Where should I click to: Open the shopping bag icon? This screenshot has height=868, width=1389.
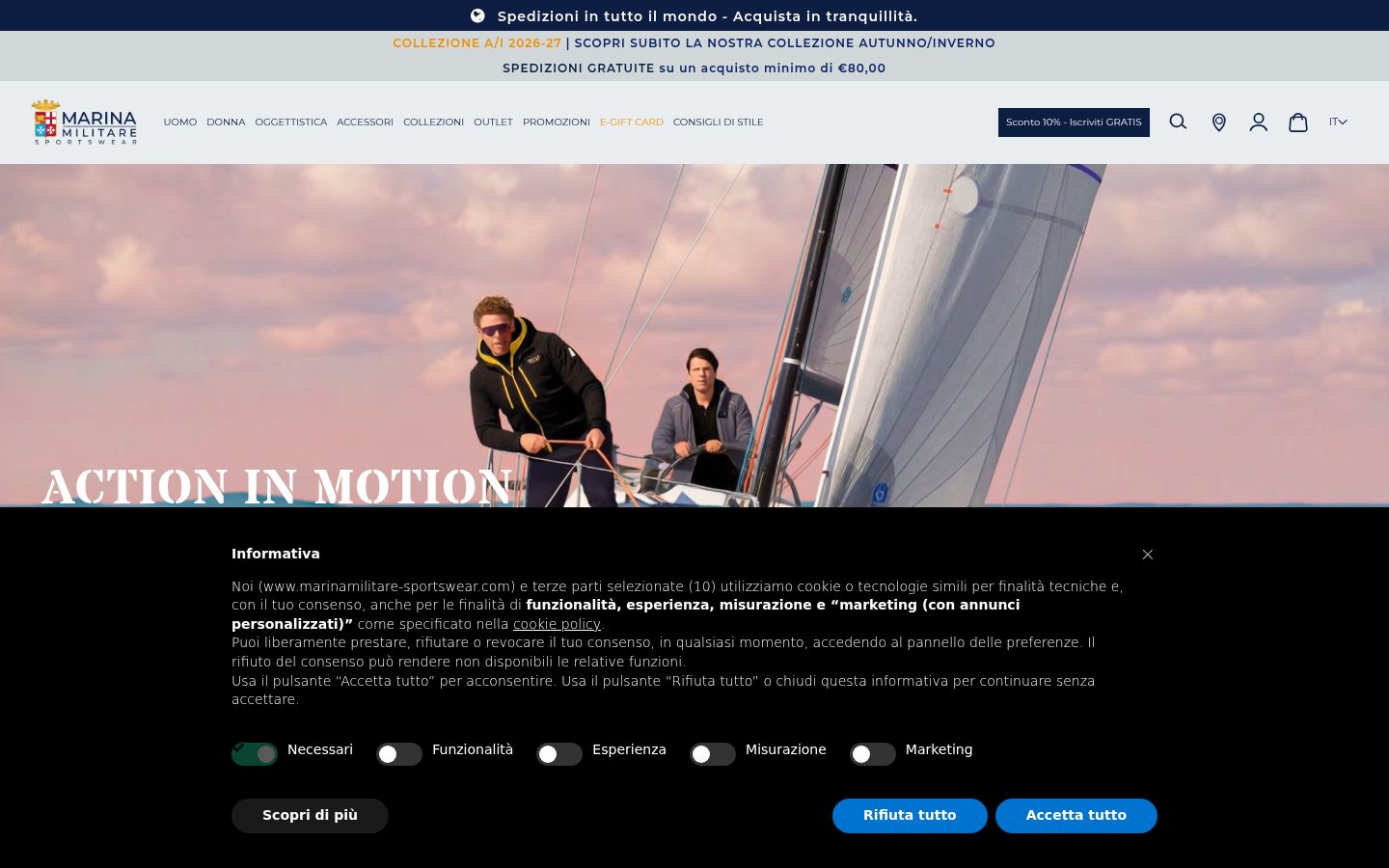[x=1298, y=122]
